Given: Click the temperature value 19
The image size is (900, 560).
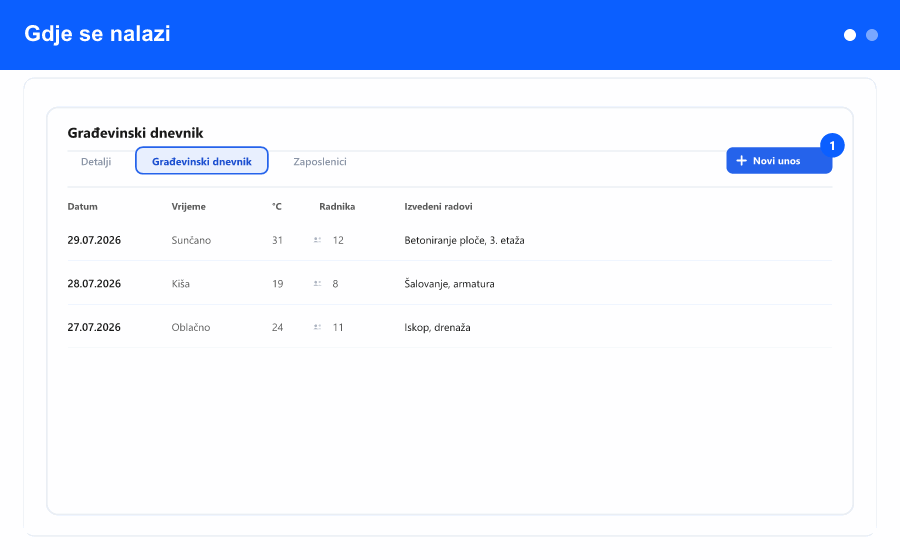Looking at the screenshot, I should click(277, 283).
